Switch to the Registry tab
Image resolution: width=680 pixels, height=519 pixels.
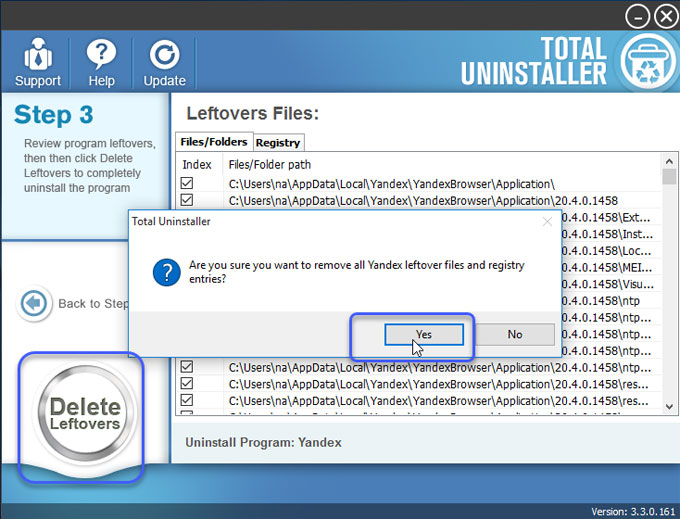[x=278, y=143]
